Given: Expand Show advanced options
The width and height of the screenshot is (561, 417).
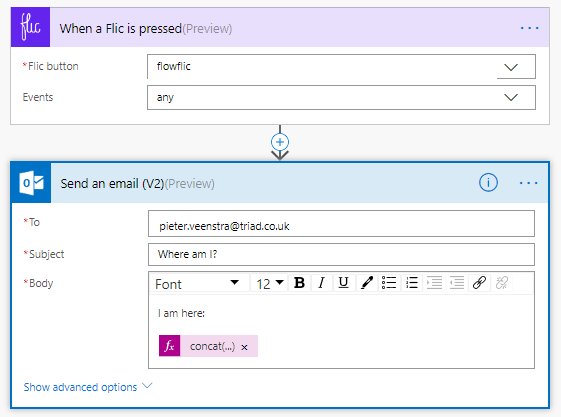Looking at the screenshot, I should point(88,387).
